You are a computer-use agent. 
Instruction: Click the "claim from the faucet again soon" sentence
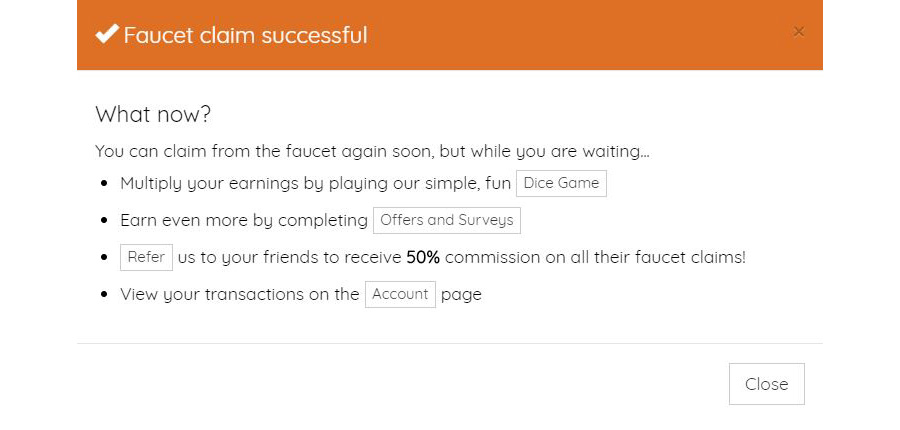coord(372,152)
